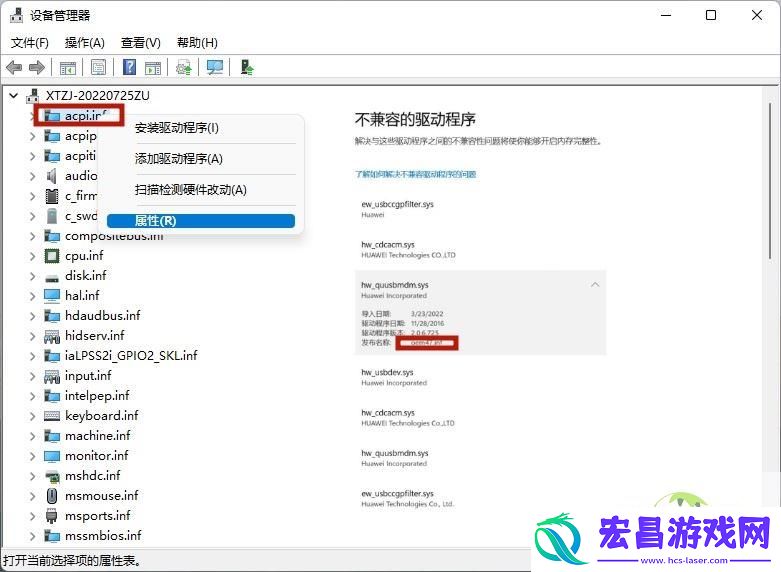Image resolution: width=781 pixels, height=572 pixels.
Task: Click the device icon beside c_swd
Action: pyautogui.click(x=52, y=216)
